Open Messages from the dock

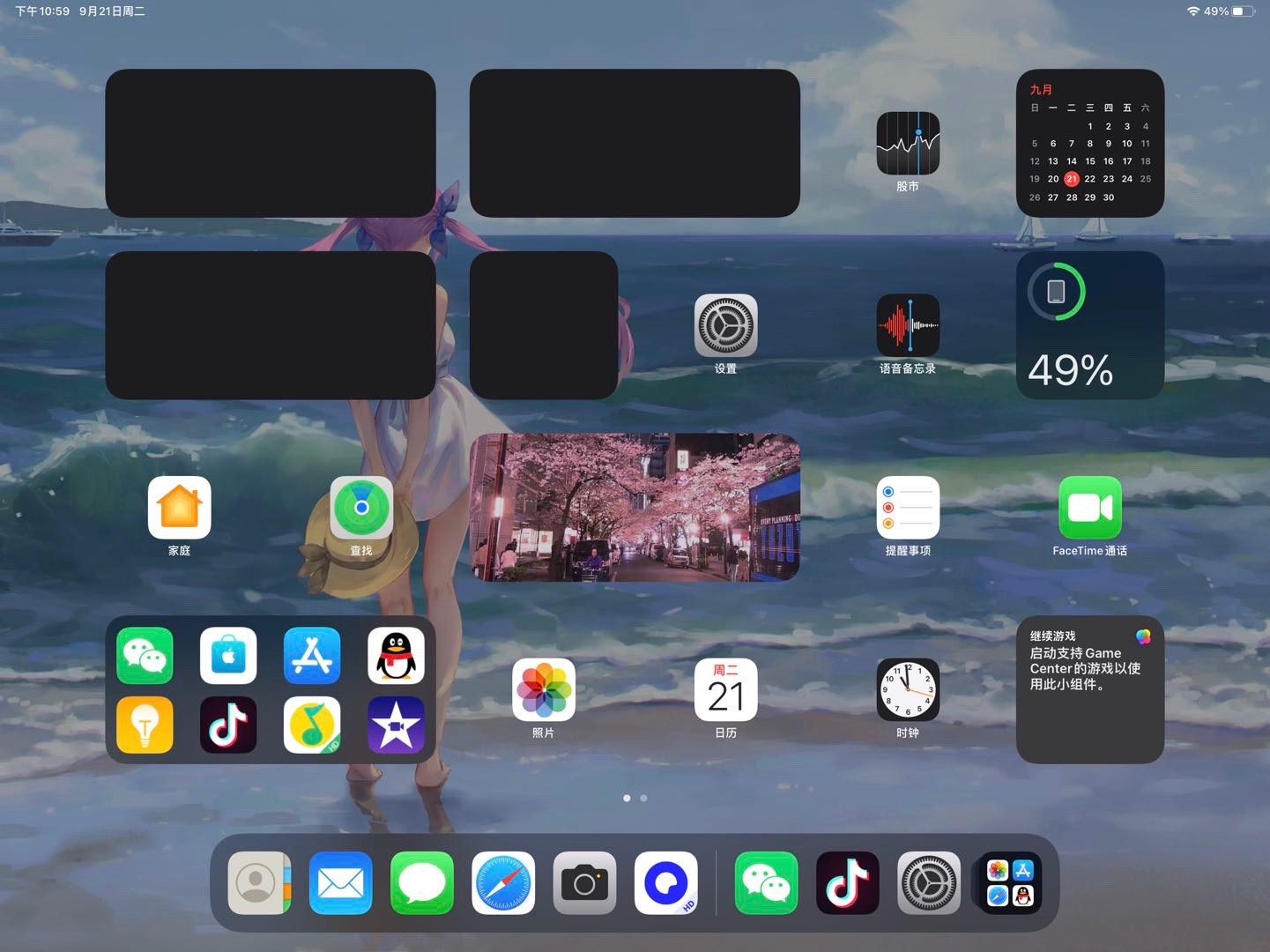coord(422,882)
